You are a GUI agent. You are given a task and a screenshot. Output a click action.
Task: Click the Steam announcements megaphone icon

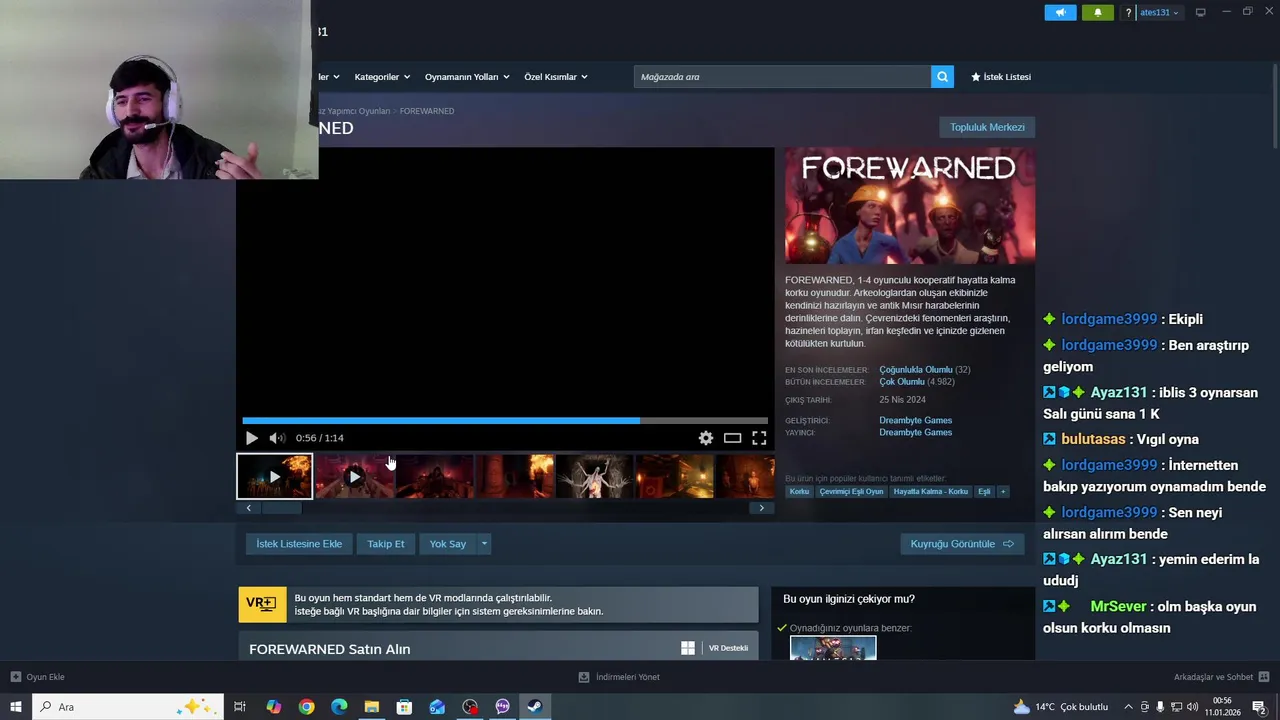[1060, 13]
